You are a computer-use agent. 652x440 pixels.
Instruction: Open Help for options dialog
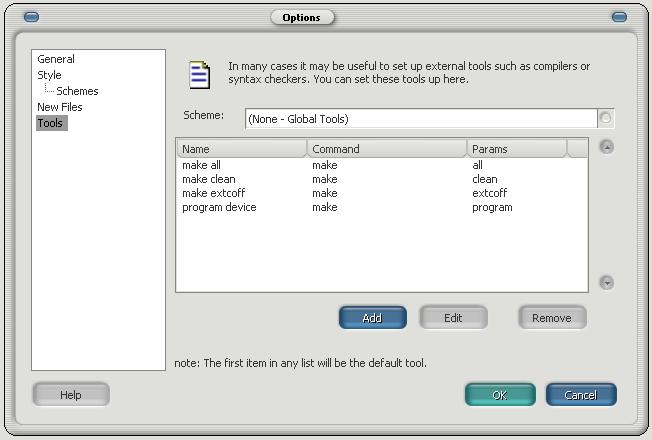[71, 394]
